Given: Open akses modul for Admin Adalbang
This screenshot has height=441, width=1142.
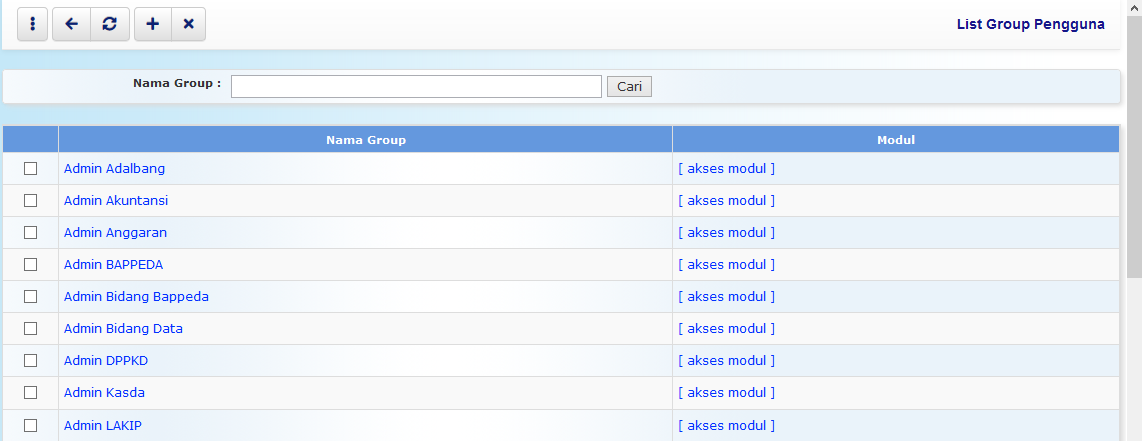Looking at the screenshot, I should tap(726, 169).
